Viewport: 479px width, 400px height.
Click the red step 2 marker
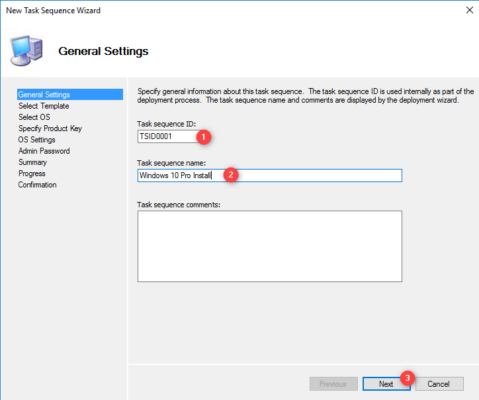pos(231,175)
